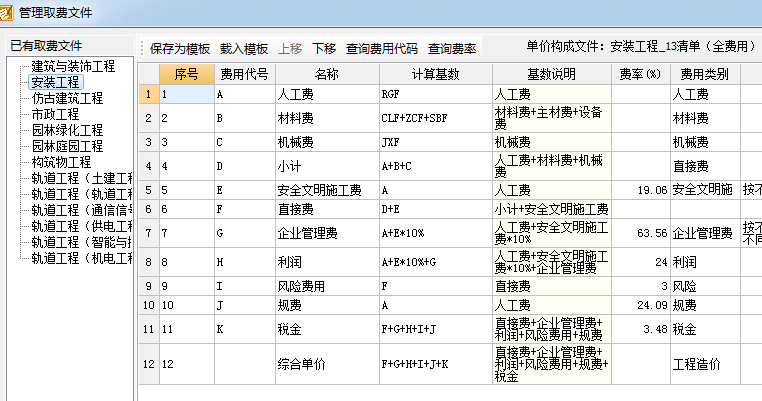Select 轨道工程（土建工程 tree item

pyautogui.click(x=82, y=178)
